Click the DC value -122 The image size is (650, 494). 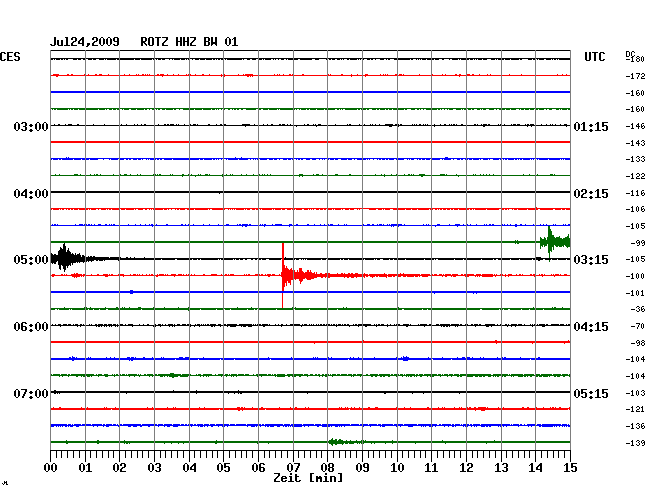pyautogui.click(x=635, y=176)
